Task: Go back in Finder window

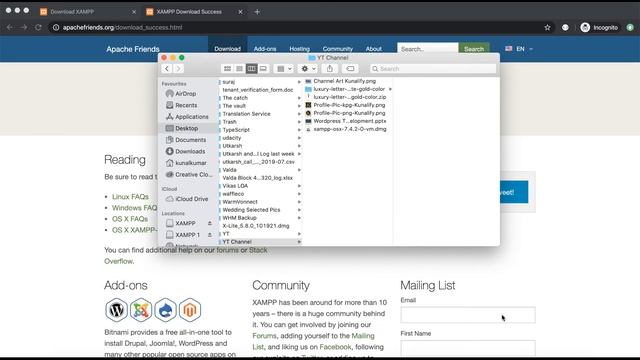Action: 167,69
